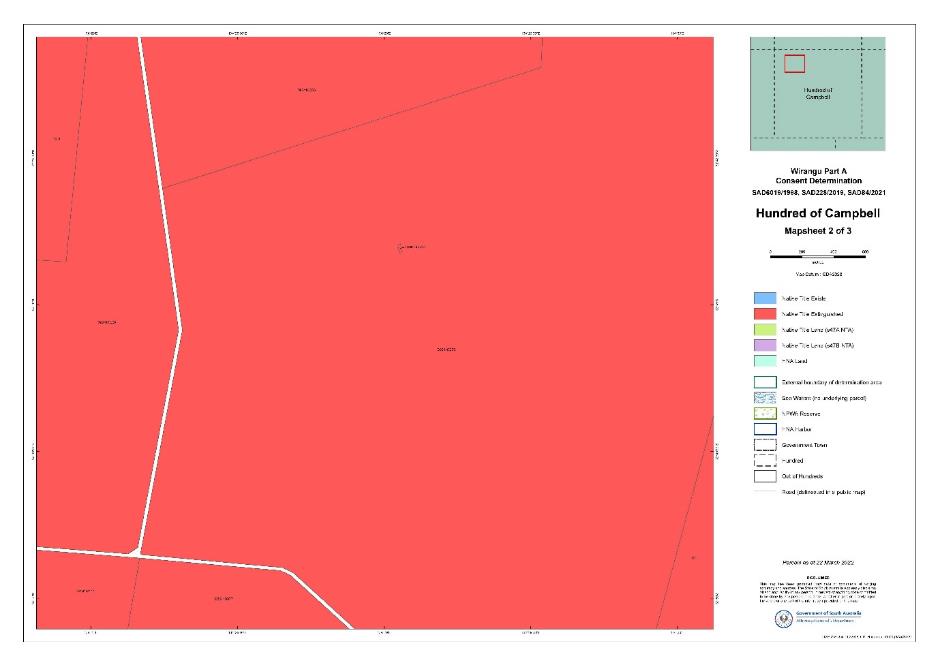Viewport: 940px width, 665px height.
Task: Click the parcel label in the top centre parcel
Action: [306, 90]
